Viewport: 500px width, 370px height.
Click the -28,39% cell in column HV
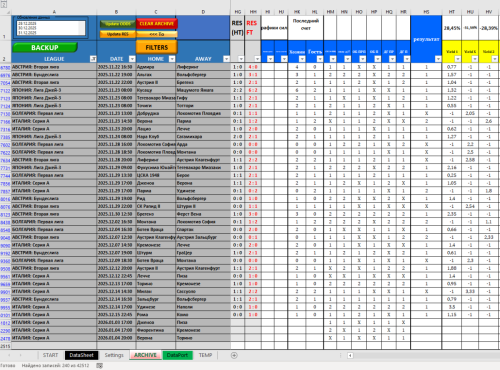click(489, 28)
